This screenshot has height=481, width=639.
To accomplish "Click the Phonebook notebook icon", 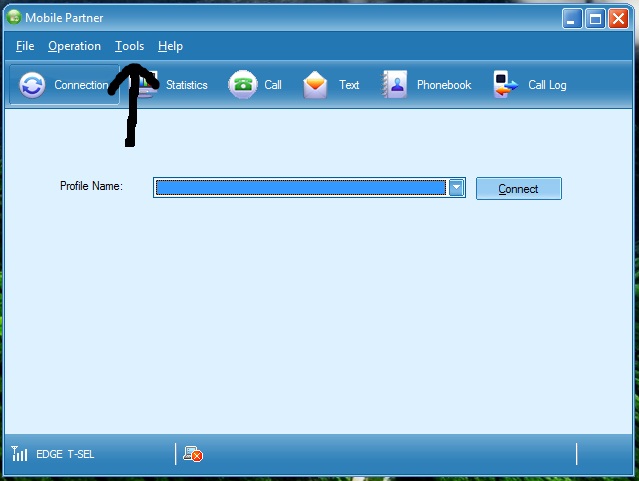I will pyautogui.click(x=394, y=84).
